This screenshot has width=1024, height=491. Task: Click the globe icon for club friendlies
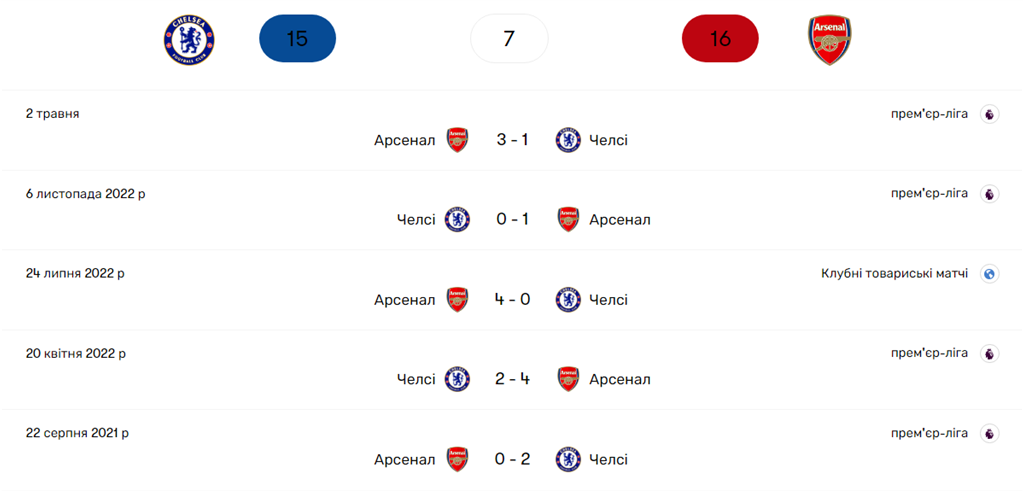click(x=989, y=274)
